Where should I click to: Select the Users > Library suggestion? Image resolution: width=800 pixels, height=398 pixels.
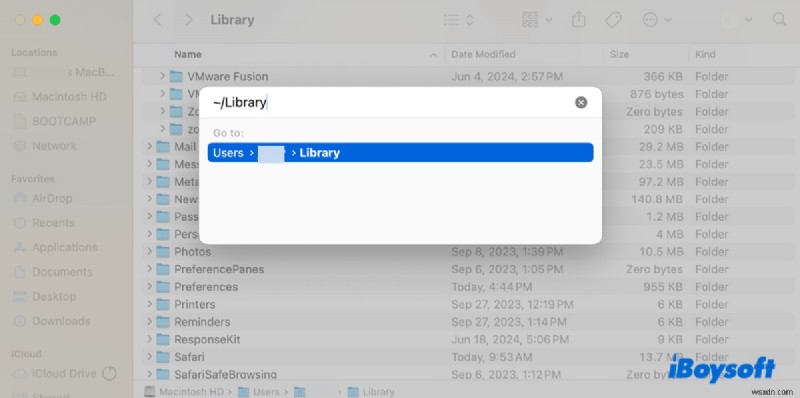tap(401, 153)
